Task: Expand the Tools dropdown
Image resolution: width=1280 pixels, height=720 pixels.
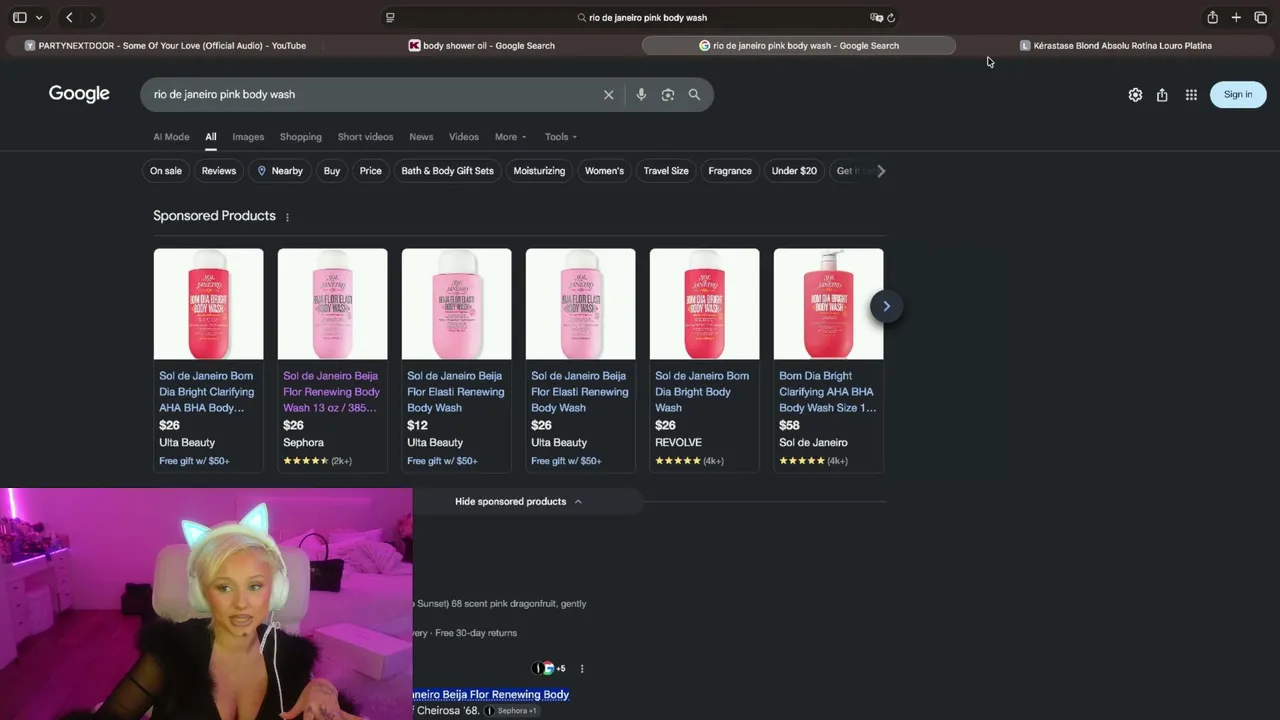Action: pyautogui.click(x=561, y=137)
